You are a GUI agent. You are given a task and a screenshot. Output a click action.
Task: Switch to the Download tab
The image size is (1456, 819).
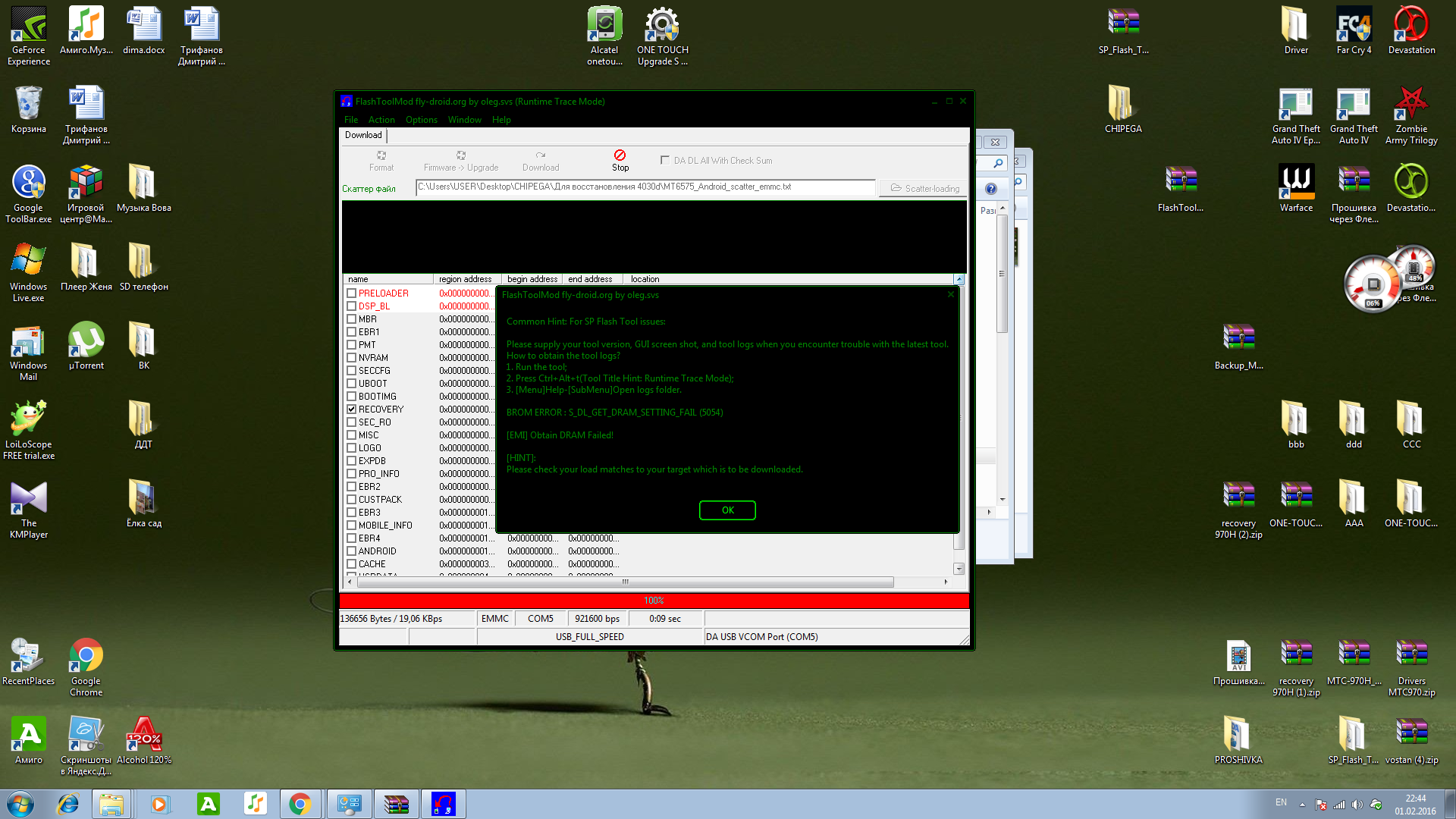tap(363, 135)
